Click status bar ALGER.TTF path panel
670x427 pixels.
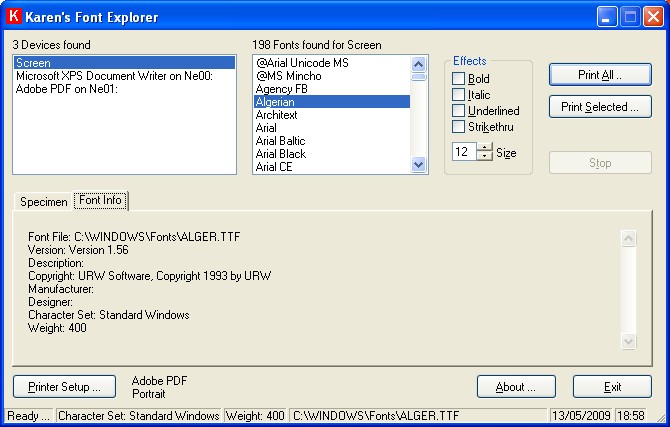click(418, 415)
